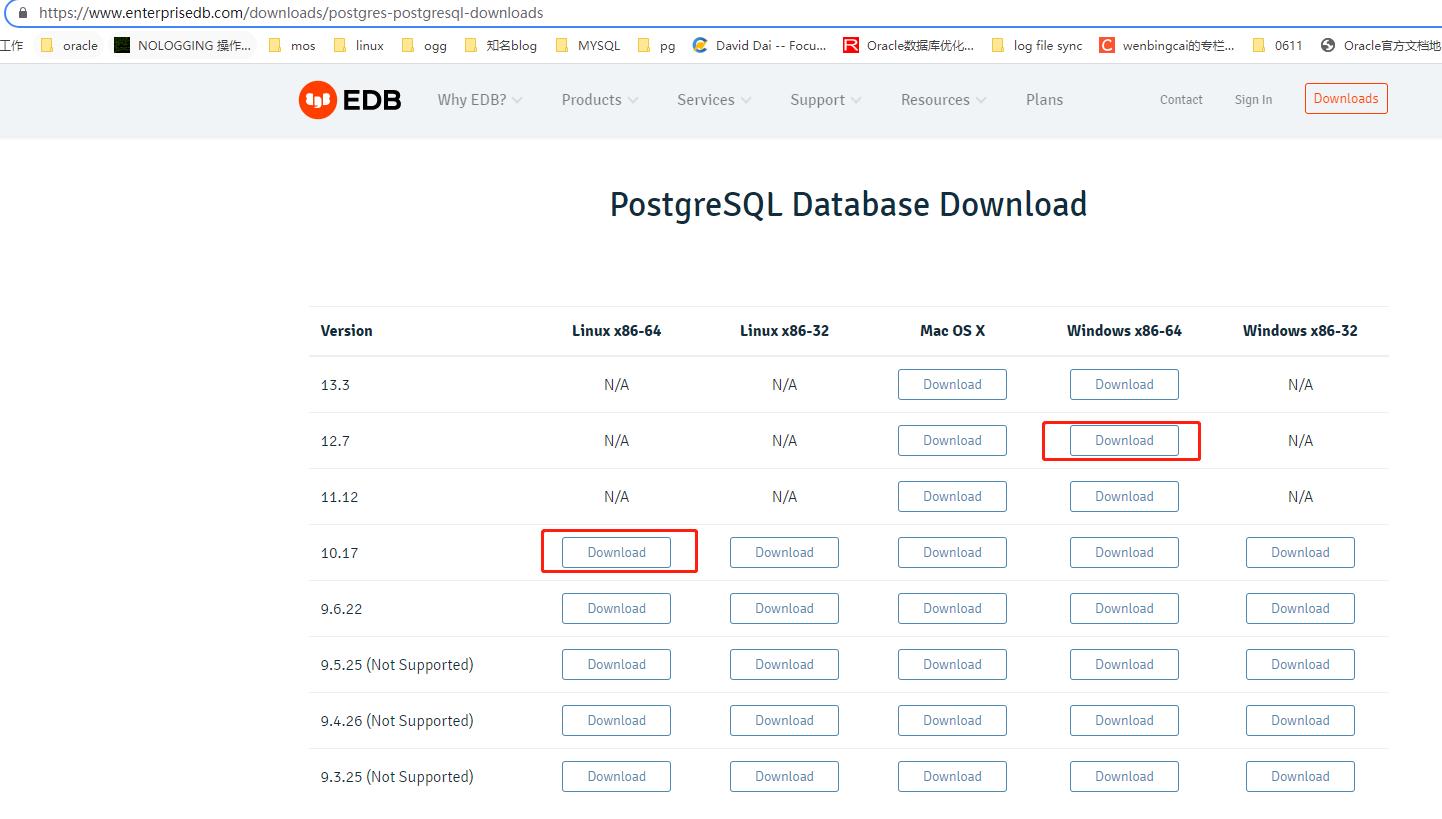
Task: Download 9.3.25 for Mac OS X
Action: [x=952, y=776]
